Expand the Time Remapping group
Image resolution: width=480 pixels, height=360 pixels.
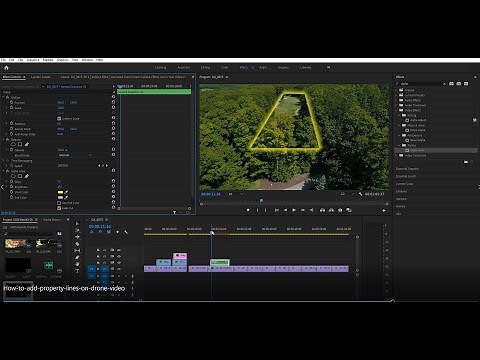[3, 161]
